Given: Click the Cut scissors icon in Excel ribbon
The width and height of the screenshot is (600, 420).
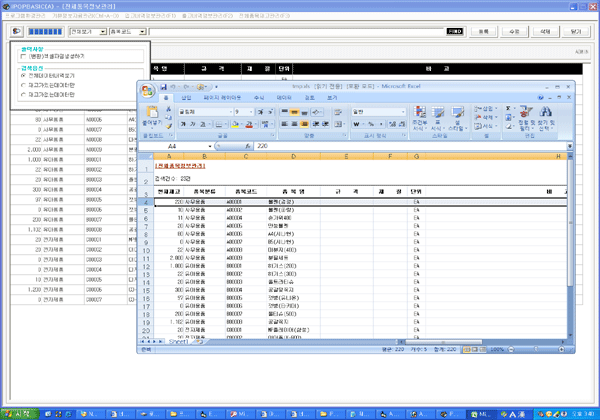Looking at the screenshot, I should click(168, 109).
